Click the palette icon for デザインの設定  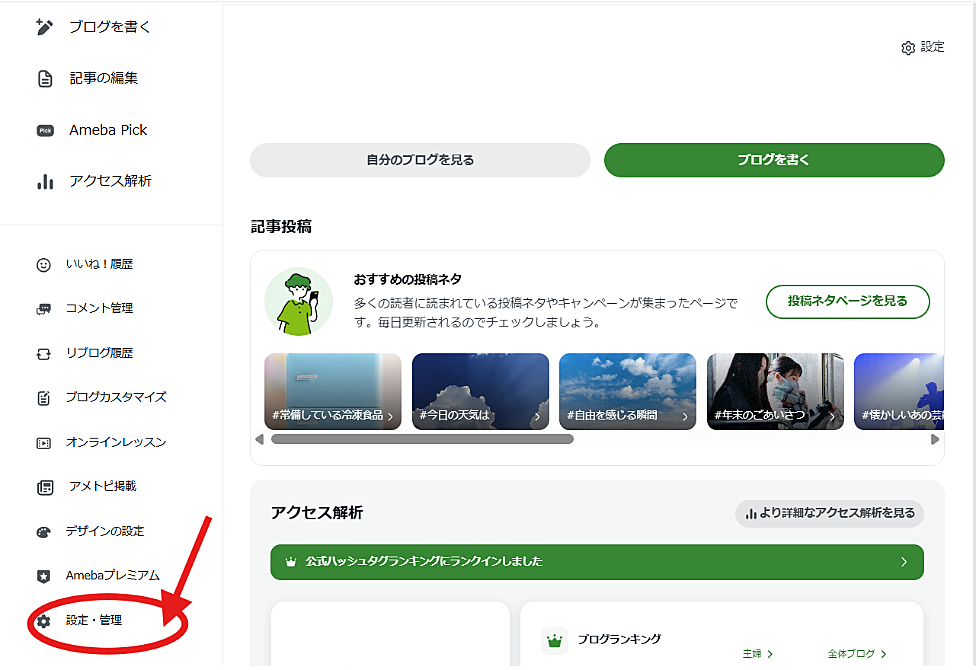[x=43, y=532]
